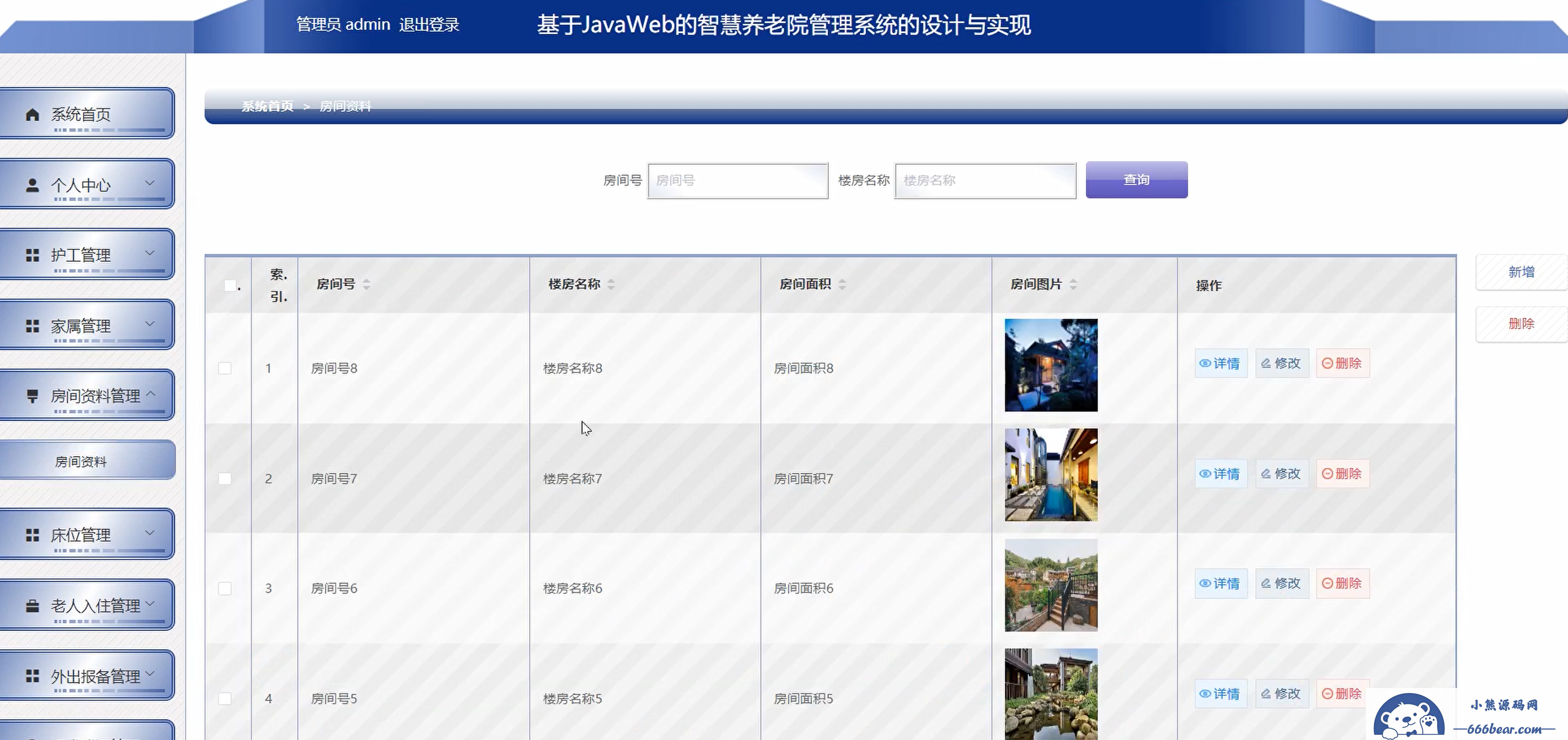Click the home icon beside 系统首页
This screenshot has height=740, width=1568.
coord(32,115)
